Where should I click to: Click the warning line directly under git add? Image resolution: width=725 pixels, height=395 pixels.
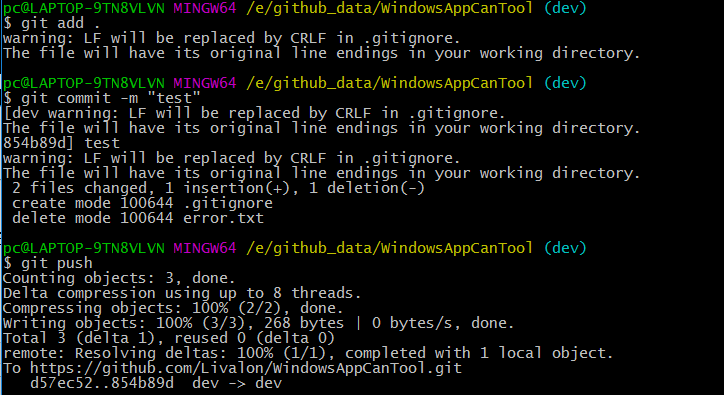point(232,38)
